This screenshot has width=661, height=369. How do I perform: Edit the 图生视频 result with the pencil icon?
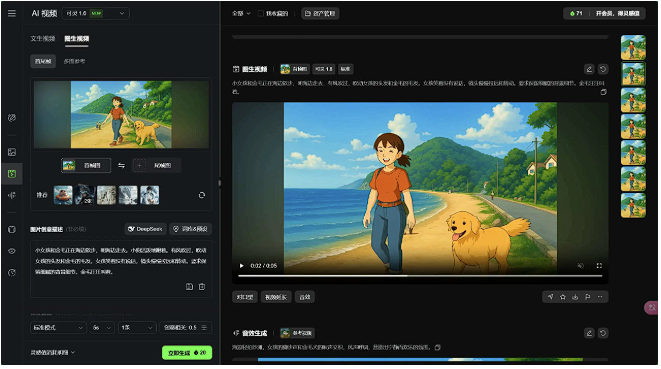point(589,69)
